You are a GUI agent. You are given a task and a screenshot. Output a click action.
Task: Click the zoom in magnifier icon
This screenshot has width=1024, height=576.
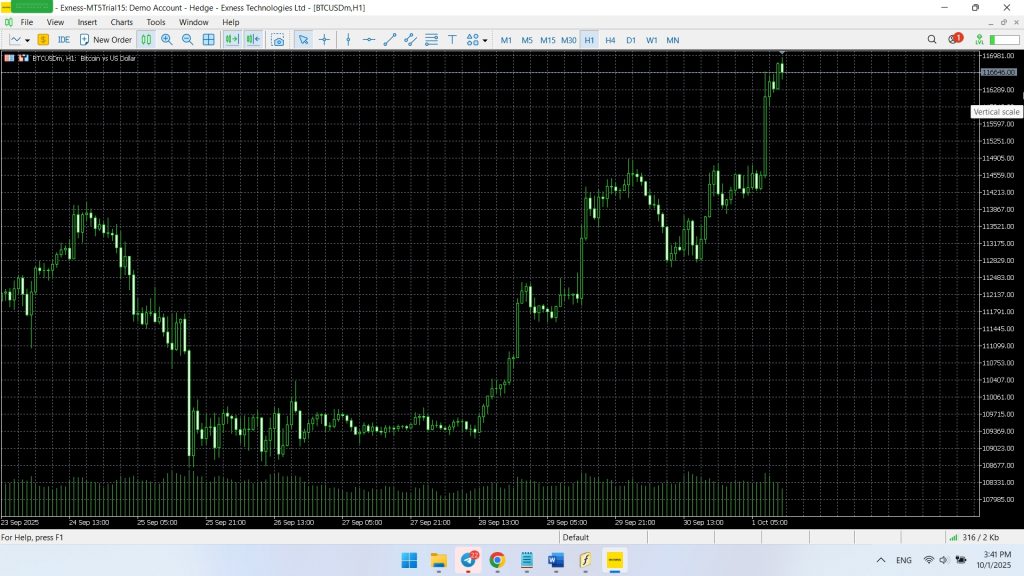pos(166,40)
